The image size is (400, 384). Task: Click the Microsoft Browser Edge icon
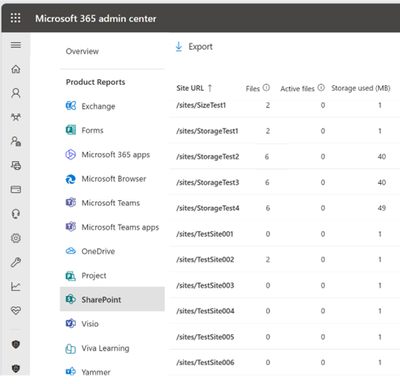[71, 179]
